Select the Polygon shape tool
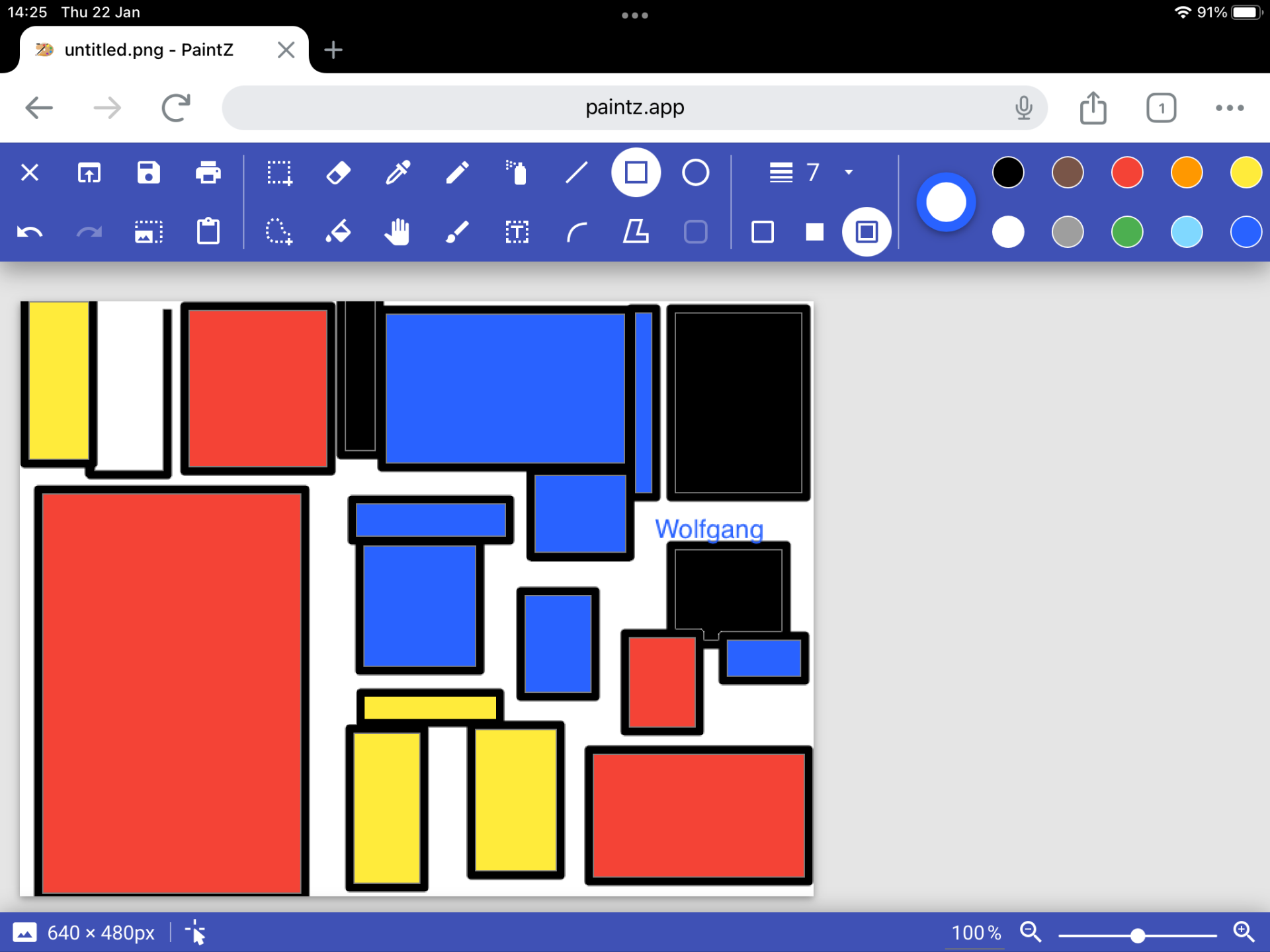 click(636, 232)
